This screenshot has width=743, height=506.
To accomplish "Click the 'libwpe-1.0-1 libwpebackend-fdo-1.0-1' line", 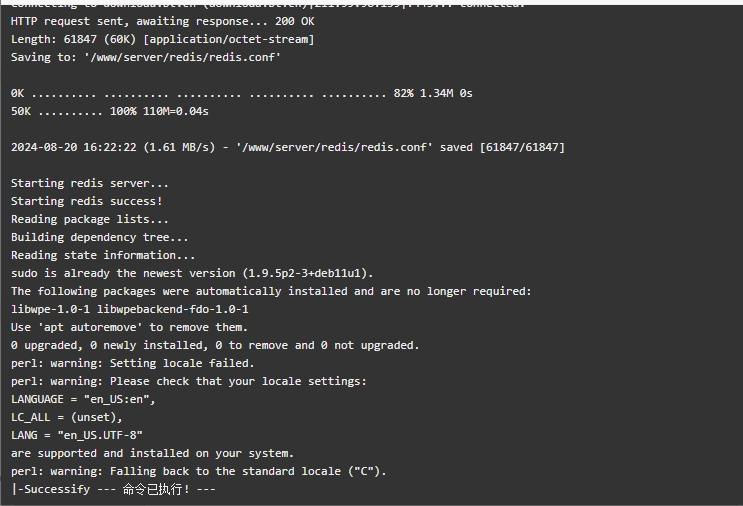I will click(x=130, y=309).
